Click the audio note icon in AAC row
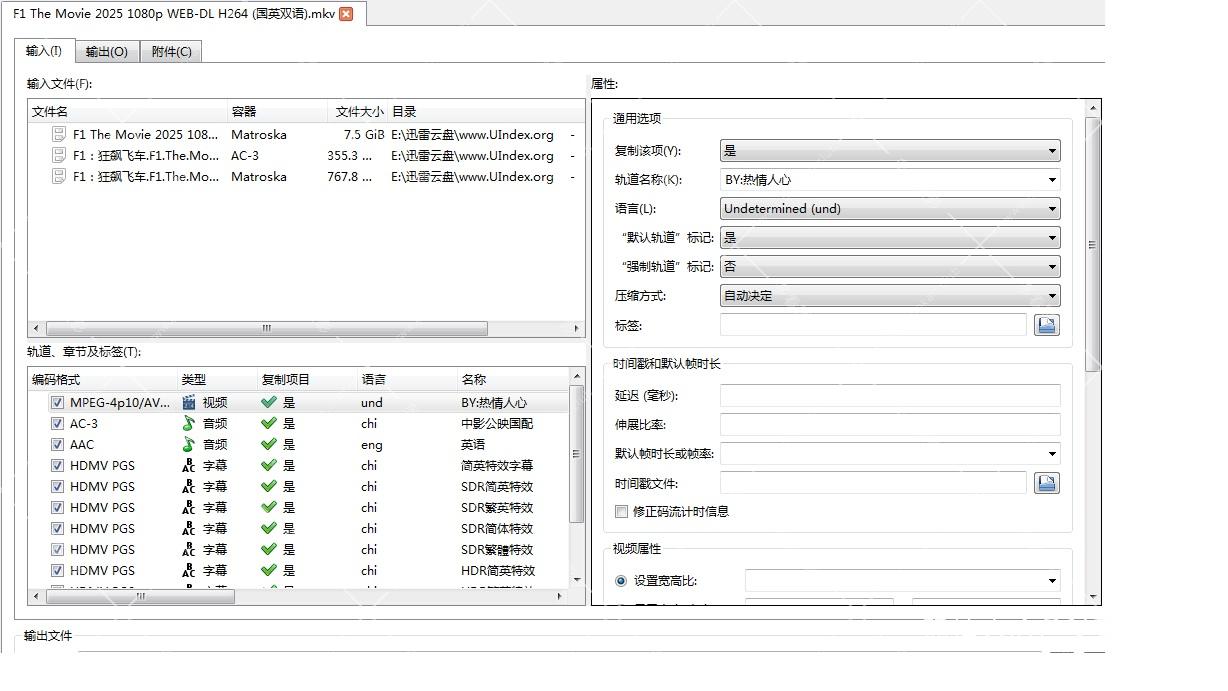 coord(189,445)
